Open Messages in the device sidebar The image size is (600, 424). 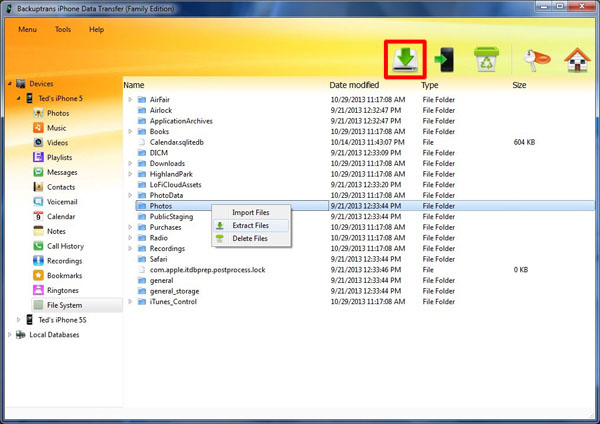[62, 172]
